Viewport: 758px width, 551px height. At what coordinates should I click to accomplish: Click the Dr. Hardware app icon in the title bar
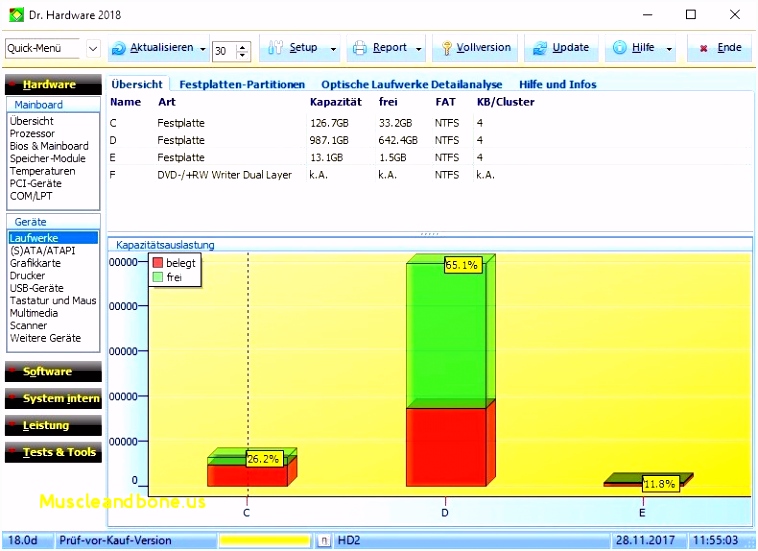[x=16, y=14]
